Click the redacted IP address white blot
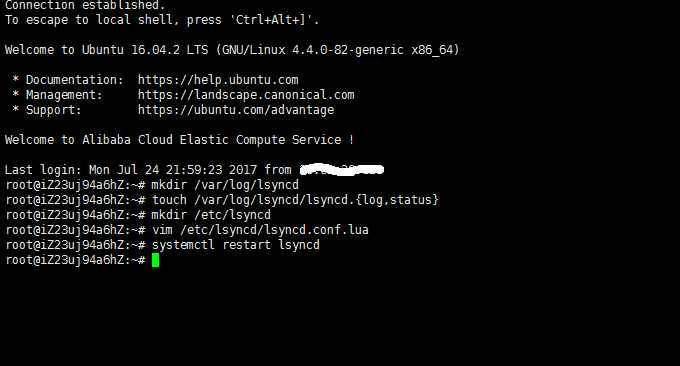Image resolution: width=680 pixels, height=366 pixels. pos(342,170)
